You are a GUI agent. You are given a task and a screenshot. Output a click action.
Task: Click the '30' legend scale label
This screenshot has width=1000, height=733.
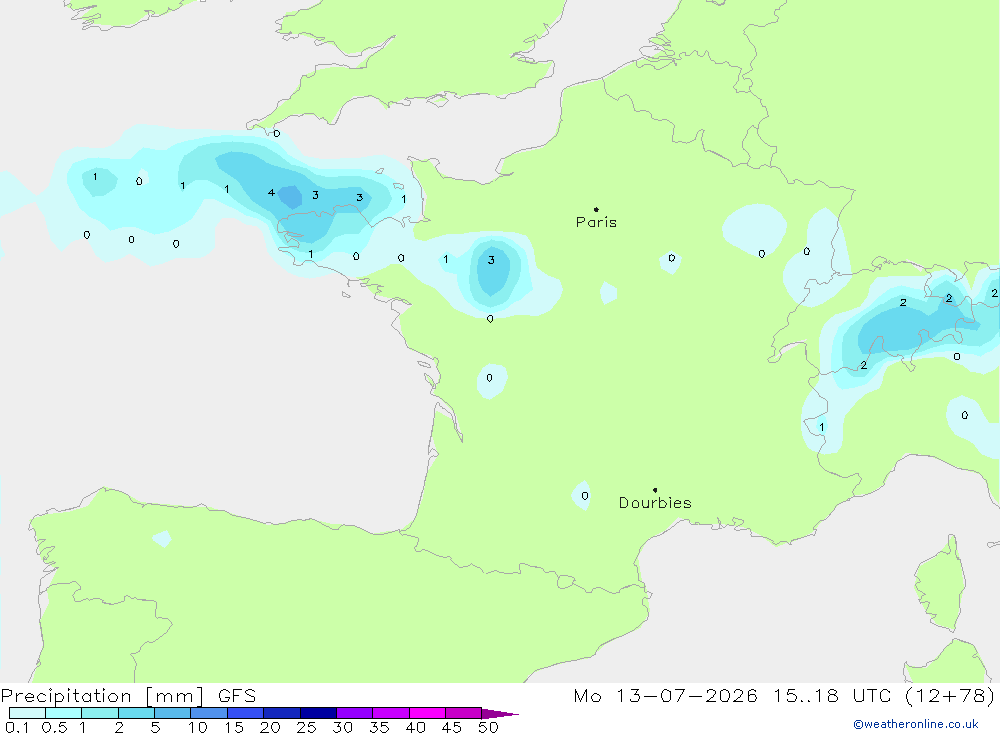pyautogui.click(x=343, y=727)
